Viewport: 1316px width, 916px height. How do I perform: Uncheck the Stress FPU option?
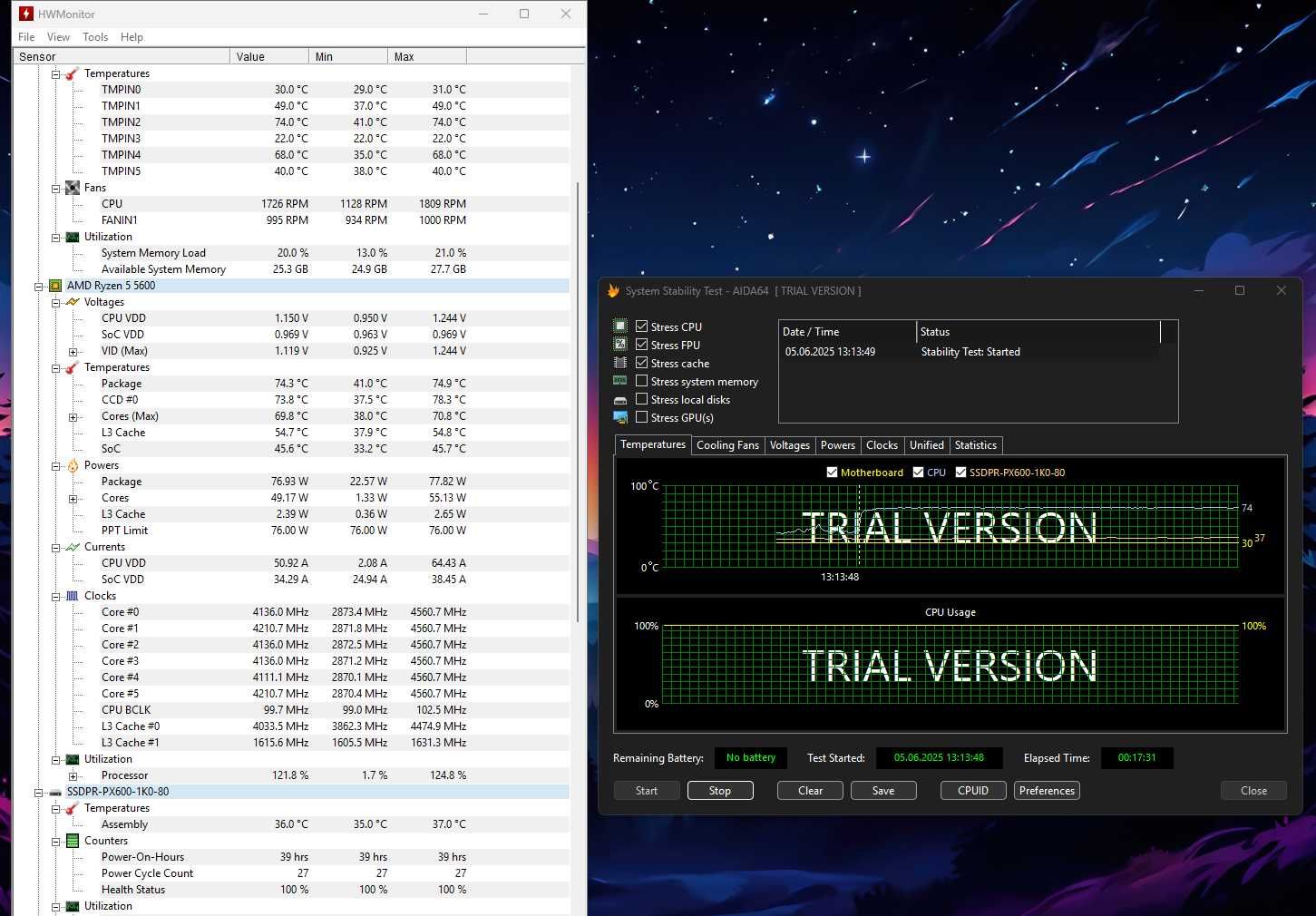pos(641,345)
